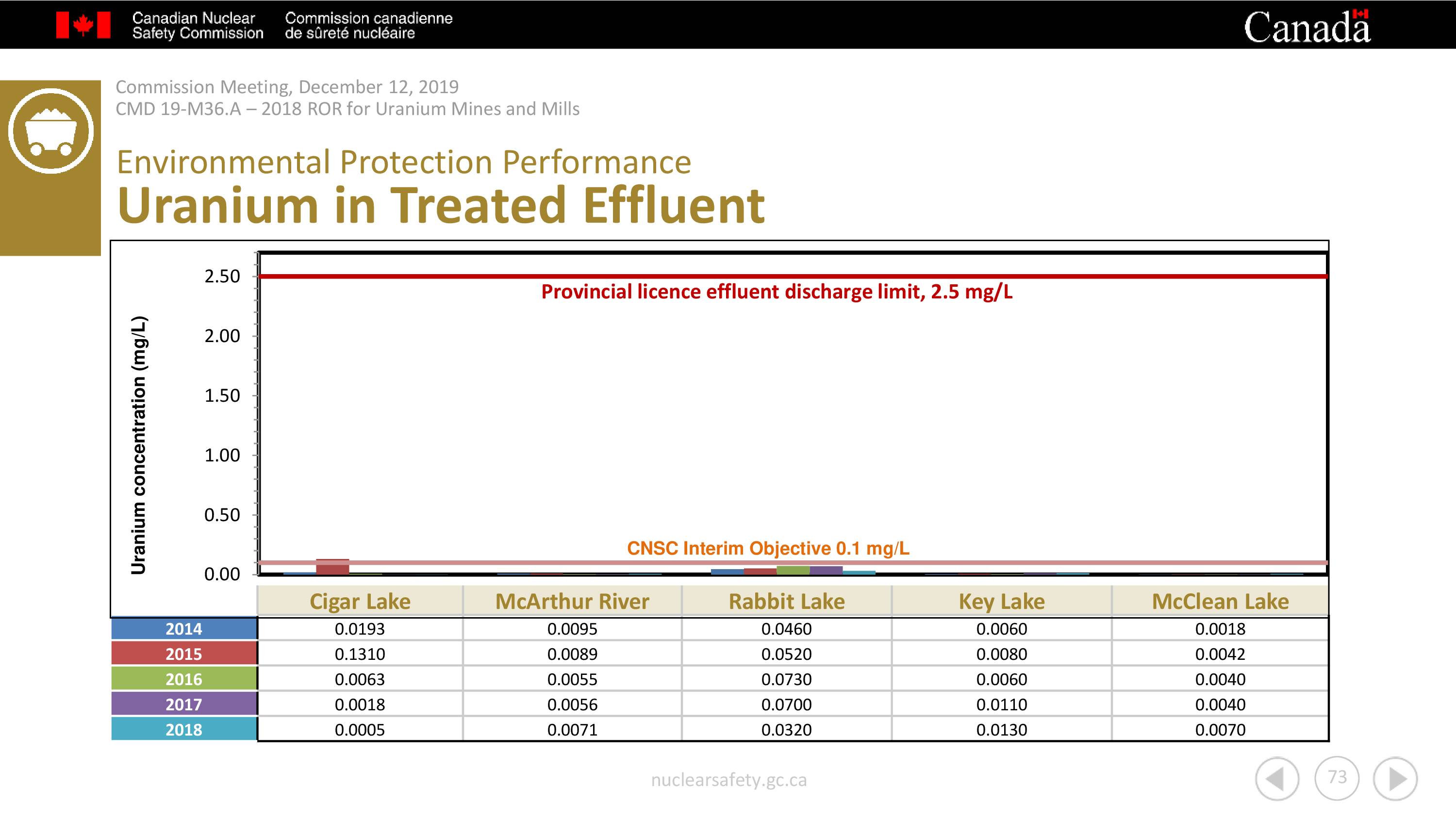
Task: Select Key Lake 2018 value 0.0130
Action: (x=1002, y=730)
